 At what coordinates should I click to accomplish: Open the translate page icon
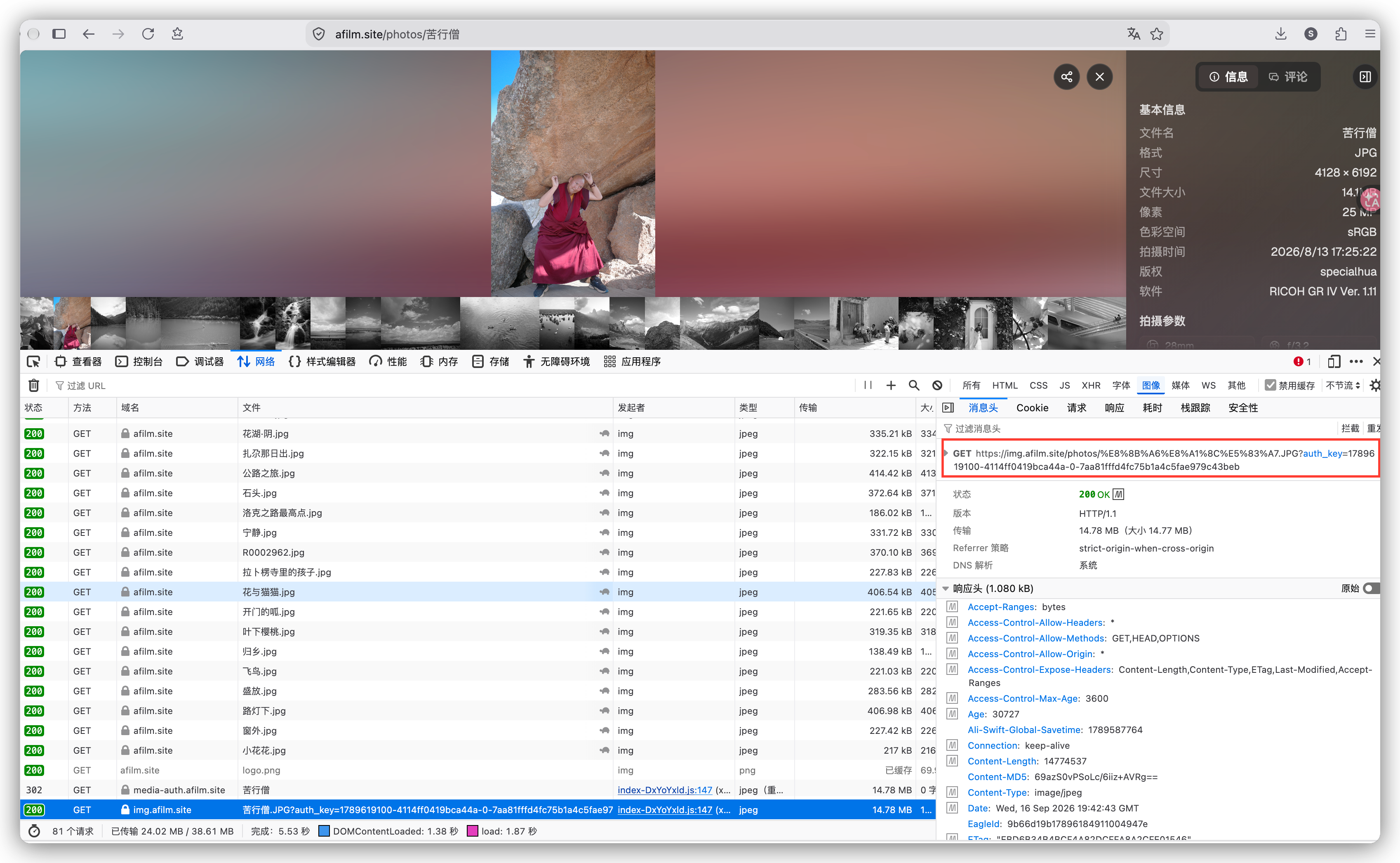[x=1133, y=34]
